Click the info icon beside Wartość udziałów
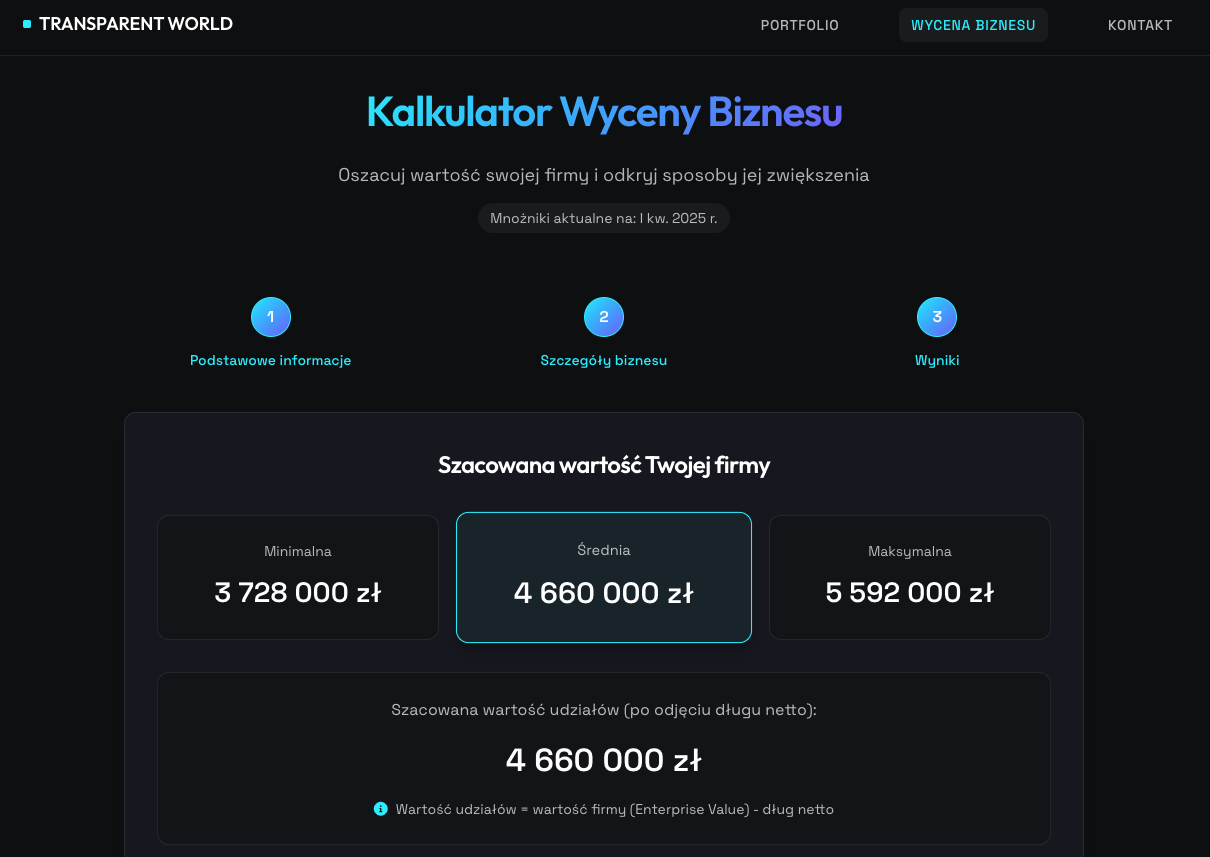The height and width of the screenshot is (857, 1210). (x=380, y=809)
